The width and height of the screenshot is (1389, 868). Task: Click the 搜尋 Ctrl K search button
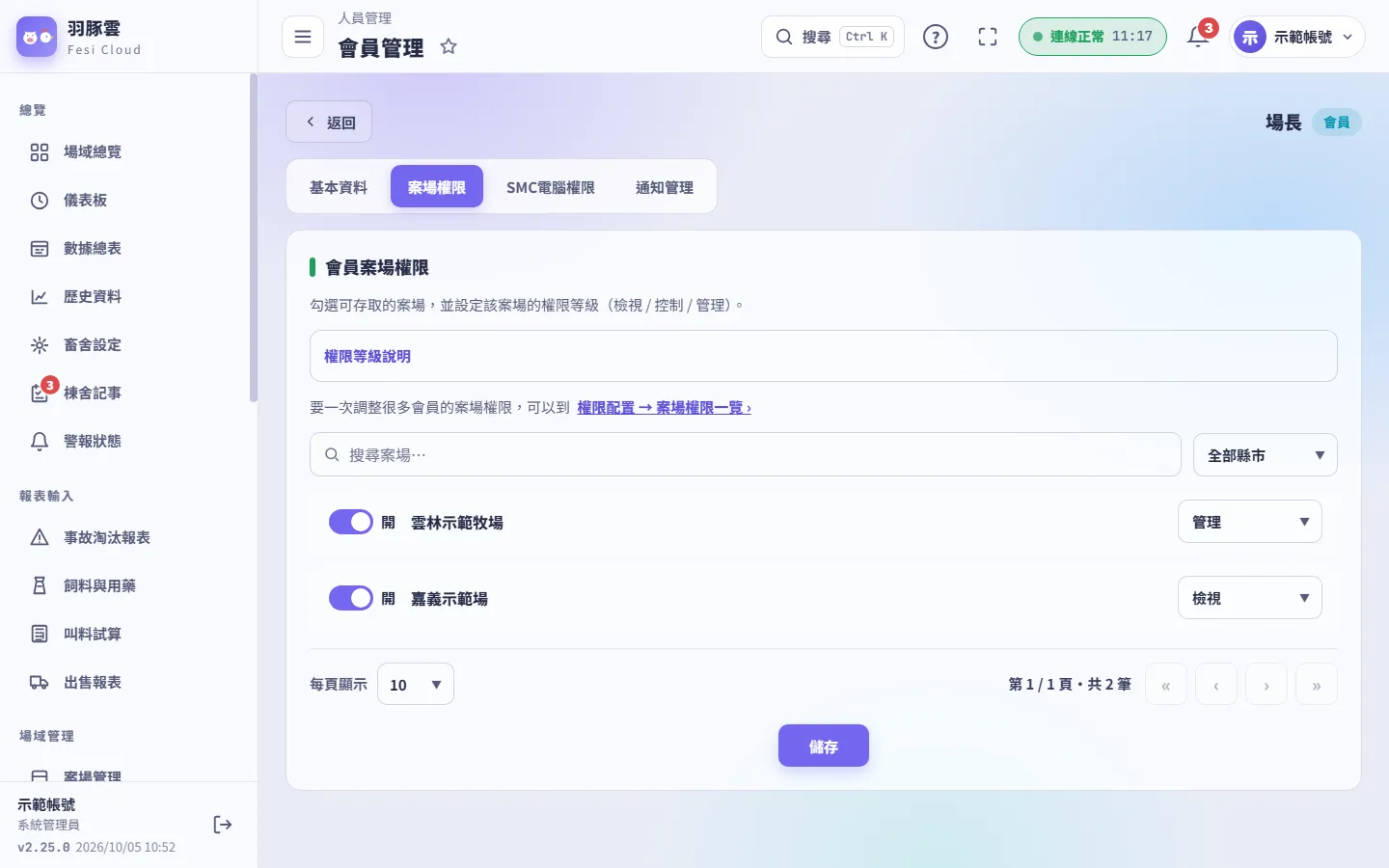point(832,37)
